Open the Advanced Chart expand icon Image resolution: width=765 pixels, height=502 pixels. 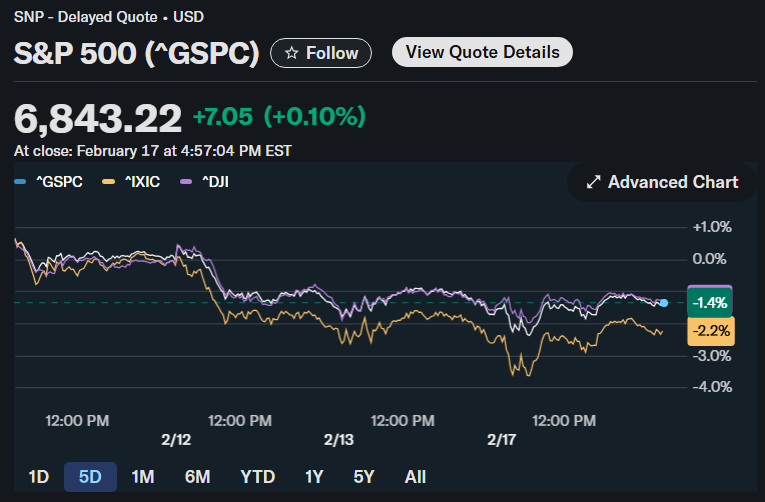(593, 182)
